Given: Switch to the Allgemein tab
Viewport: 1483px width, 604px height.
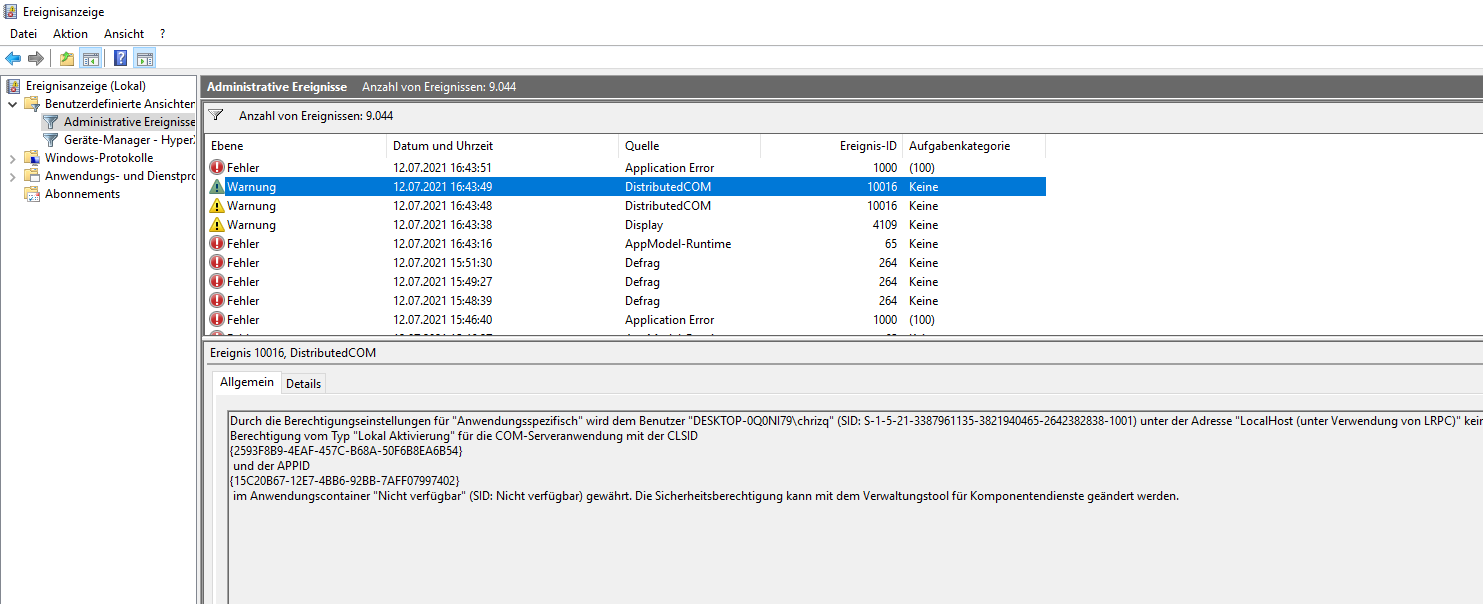Looking at the screenshot, I should (247, 382).
